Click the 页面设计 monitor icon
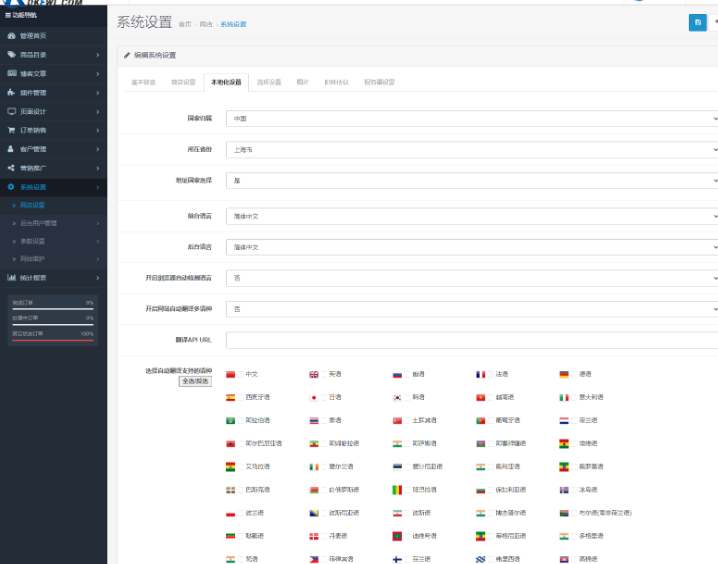 pyautogui.click(x=11, y=111)
